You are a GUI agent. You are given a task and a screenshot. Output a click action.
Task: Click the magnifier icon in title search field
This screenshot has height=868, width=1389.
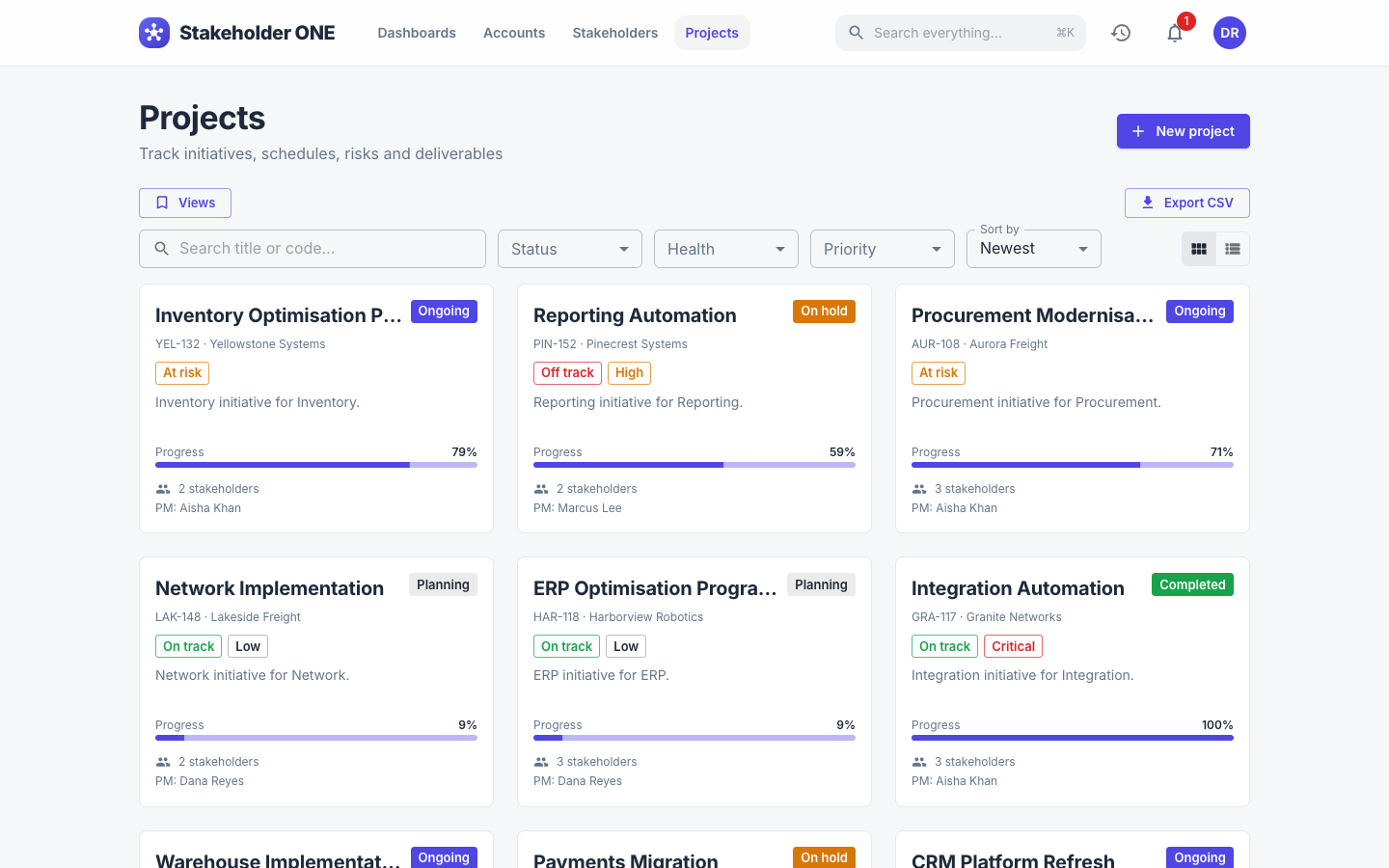[x=162, y=249]
